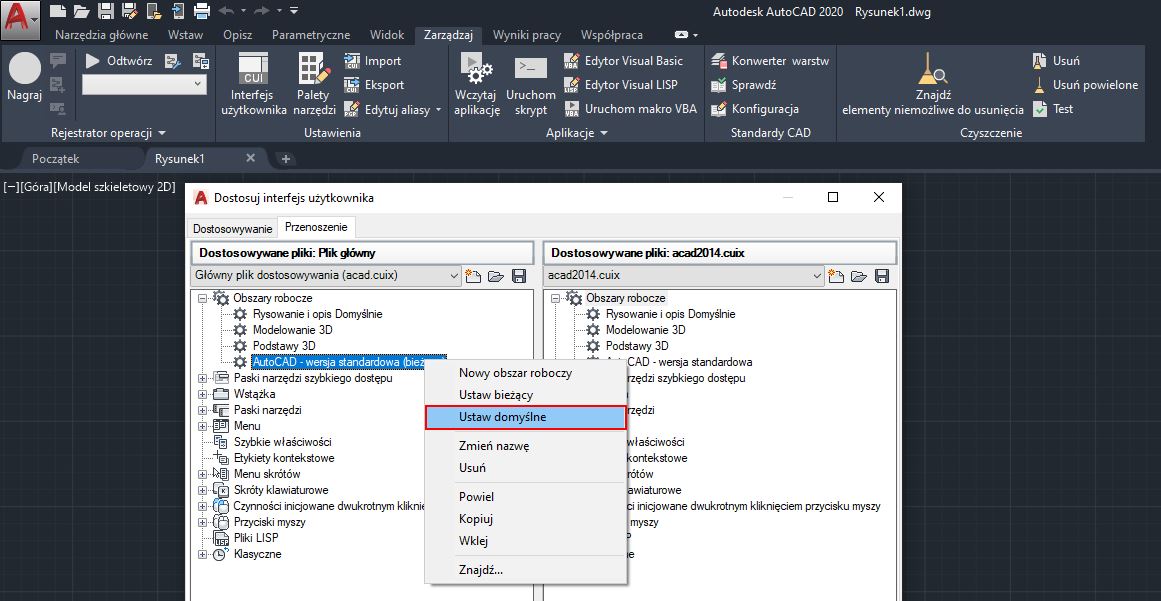Switch to Wstaw ribbon tab
Image resolution: width=1161 pixels, height=601 pixels.
(x=185, y=35)
